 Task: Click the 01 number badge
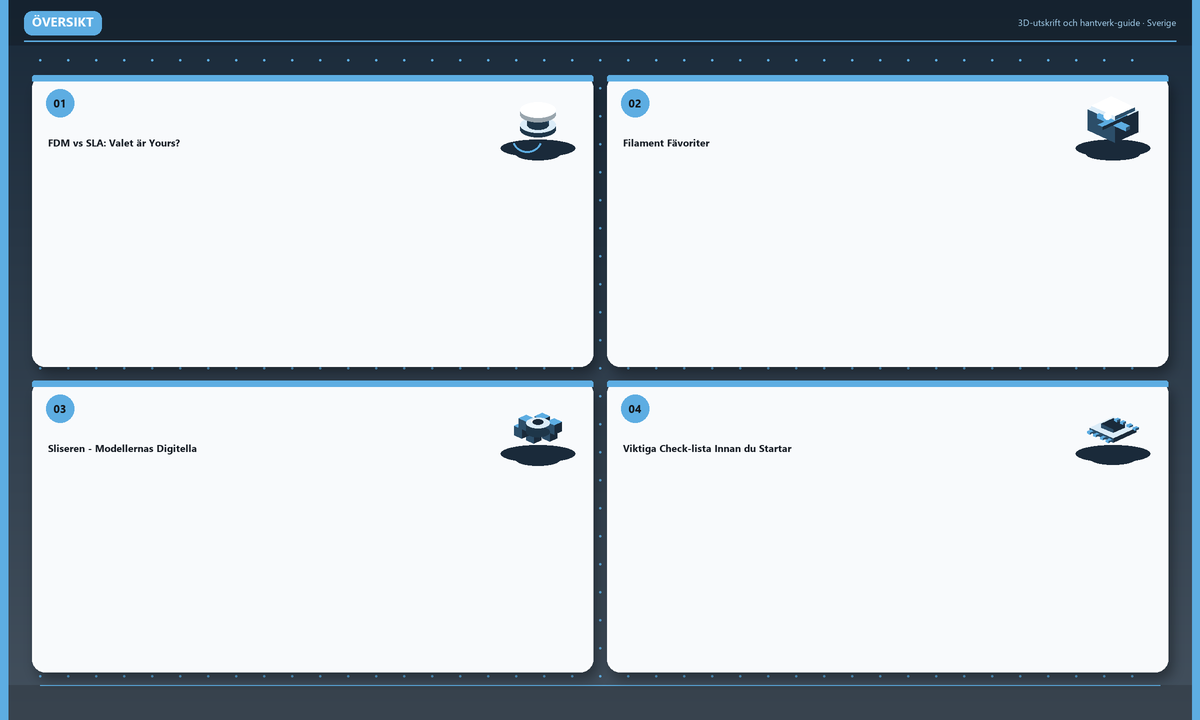(x=60, y=103)
